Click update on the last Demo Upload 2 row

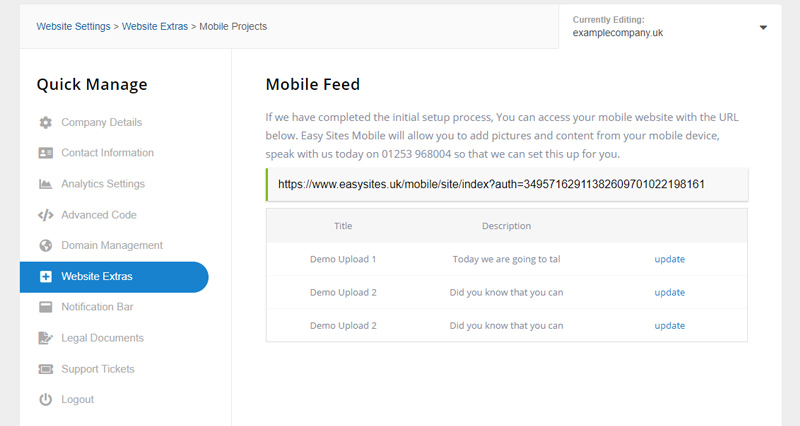click(669, 325)
